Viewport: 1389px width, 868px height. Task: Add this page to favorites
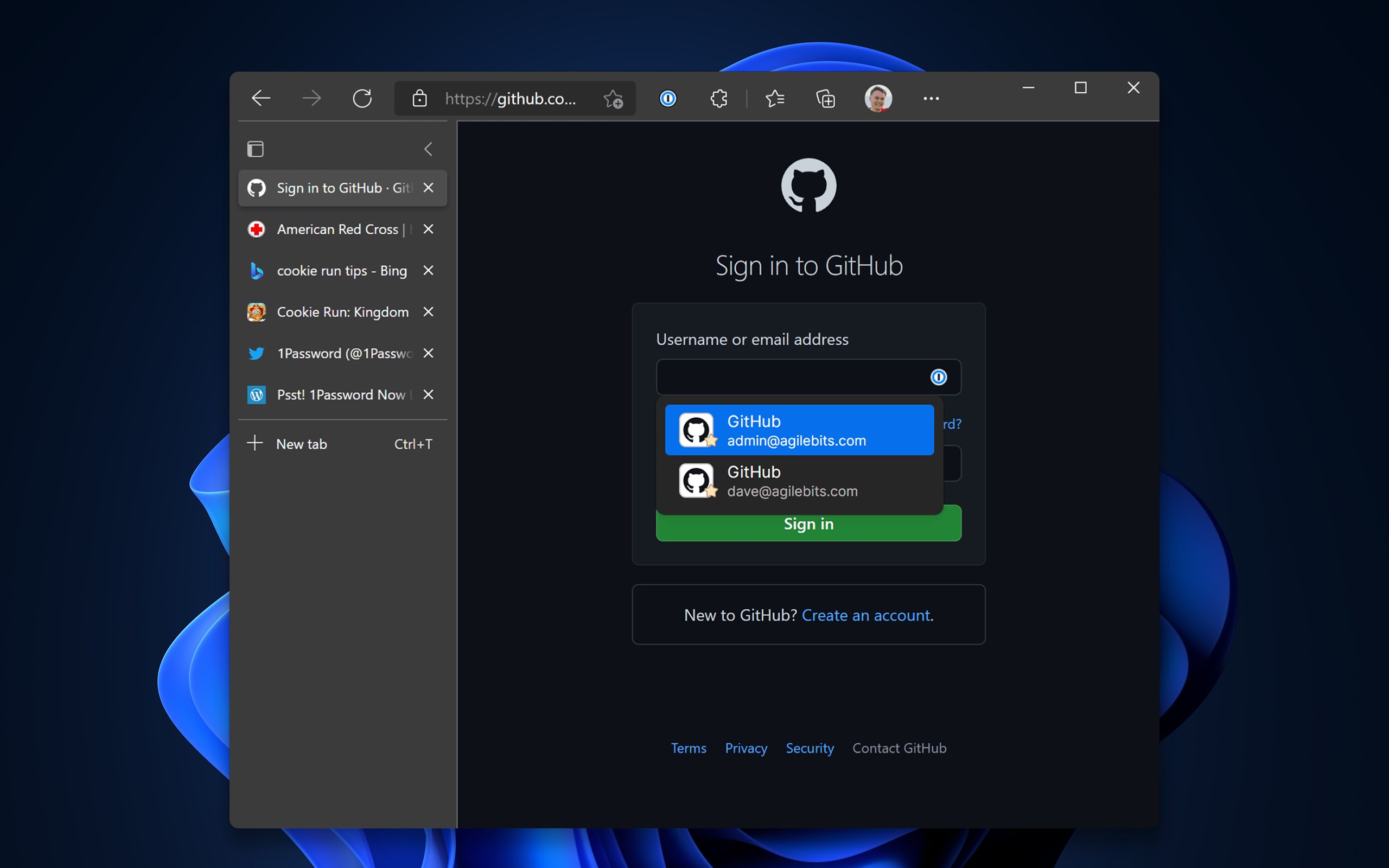pyautogui.click(x=613, y=98)
